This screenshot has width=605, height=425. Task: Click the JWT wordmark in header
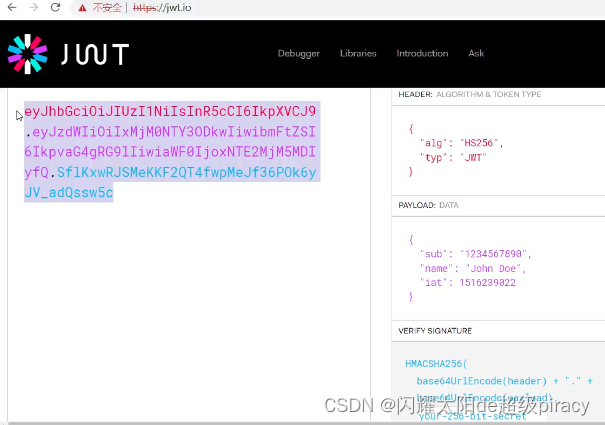pyautogui.click(x=95, y=54)
